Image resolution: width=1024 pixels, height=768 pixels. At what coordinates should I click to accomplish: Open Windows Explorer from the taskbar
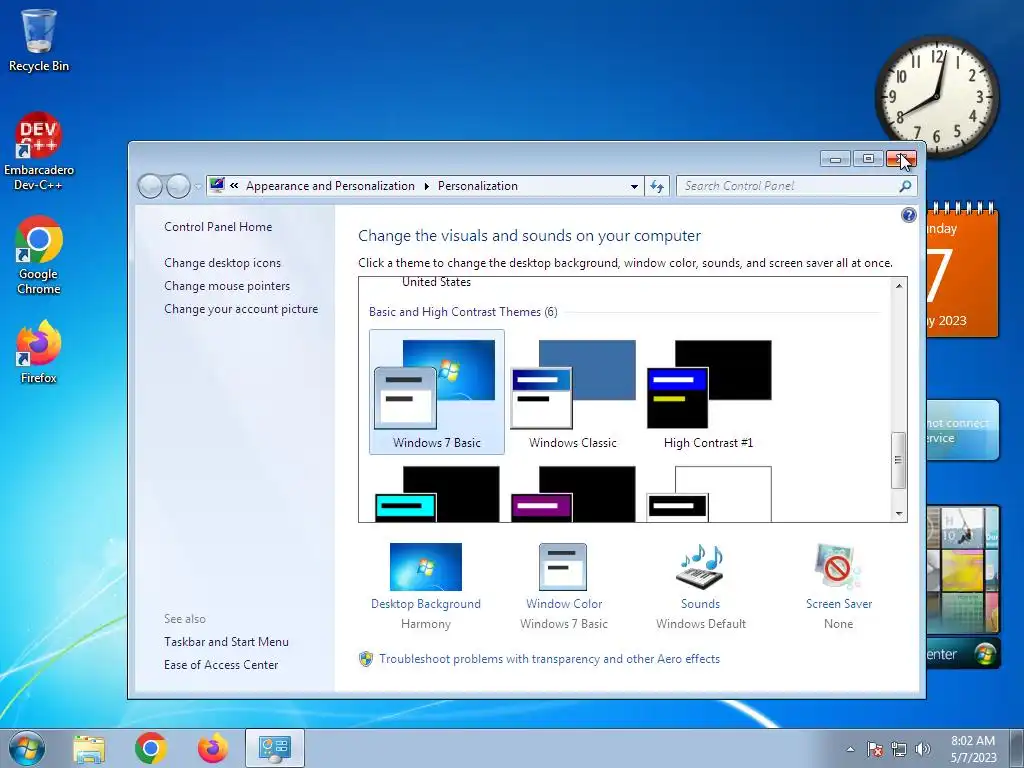tap(89, 748)
